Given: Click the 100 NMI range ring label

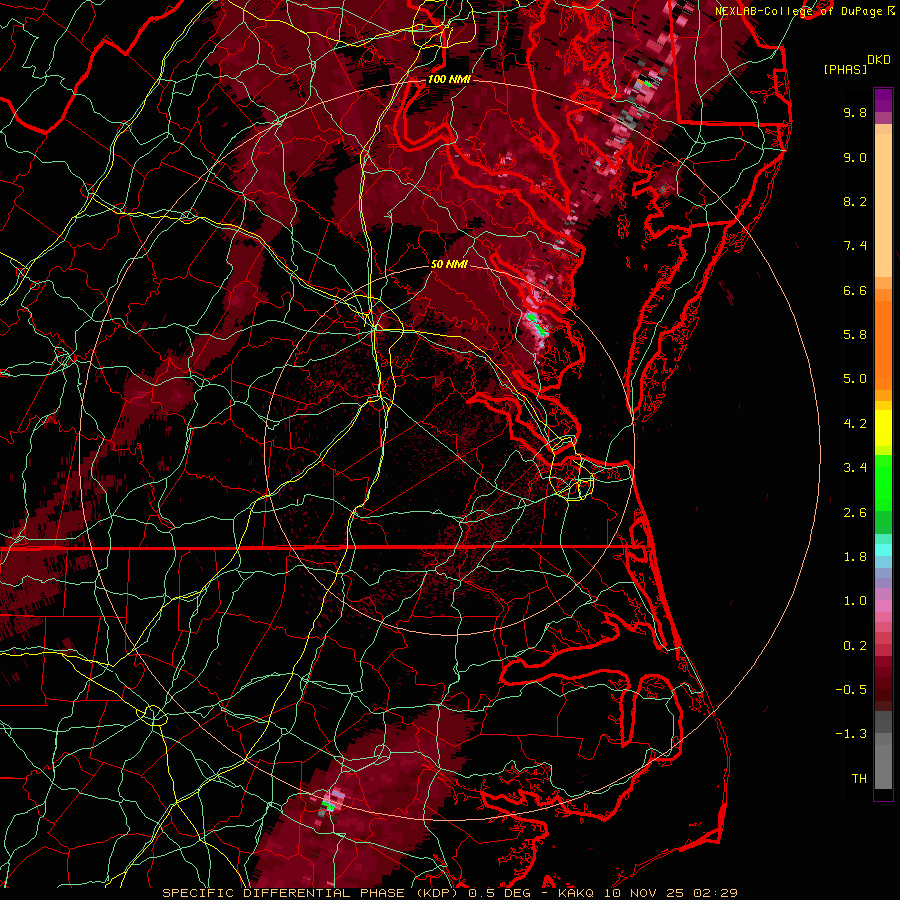Looking at the screenshot, I should [x=449, y=79].
